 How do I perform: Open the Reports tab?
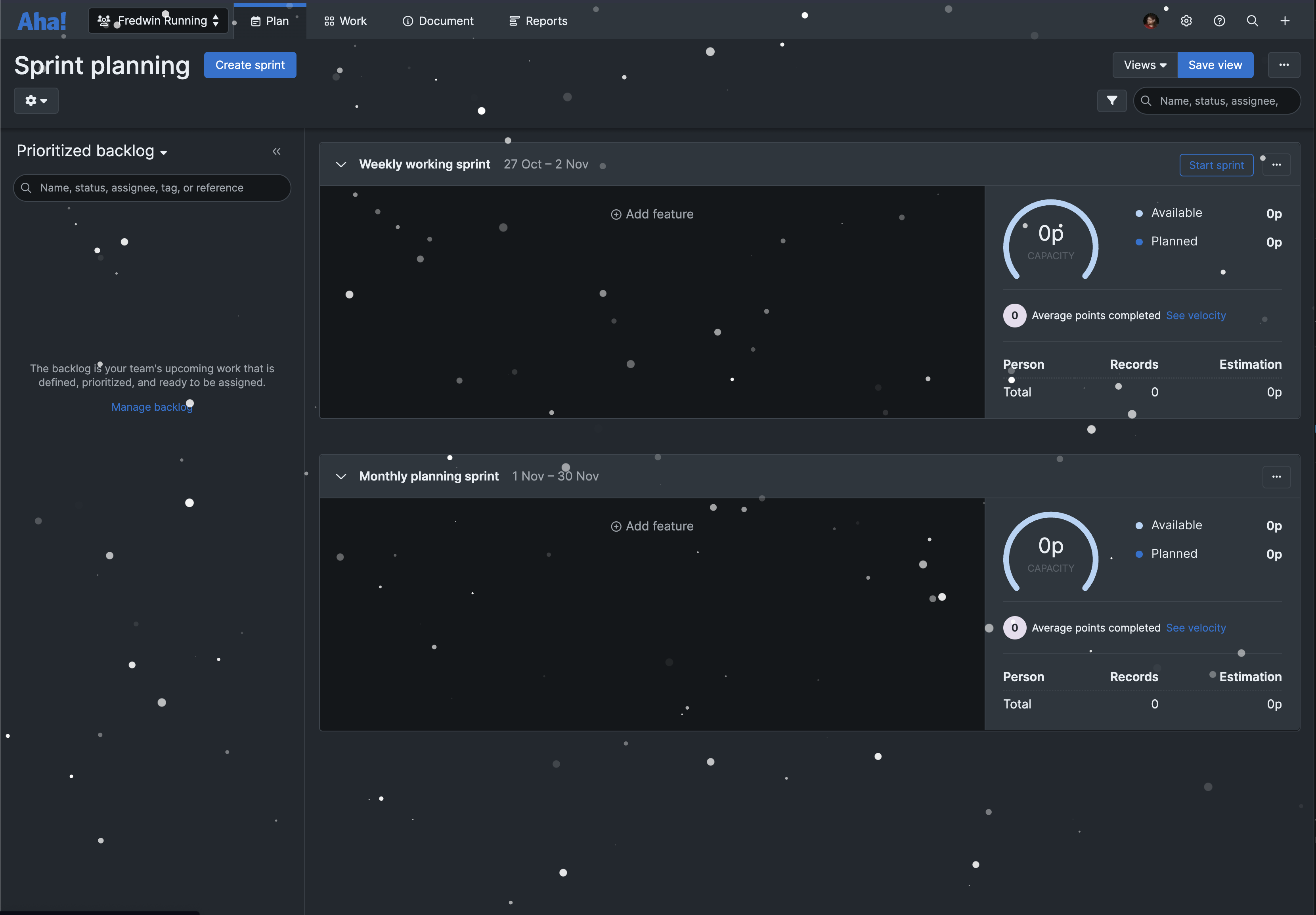coord(537,21)
